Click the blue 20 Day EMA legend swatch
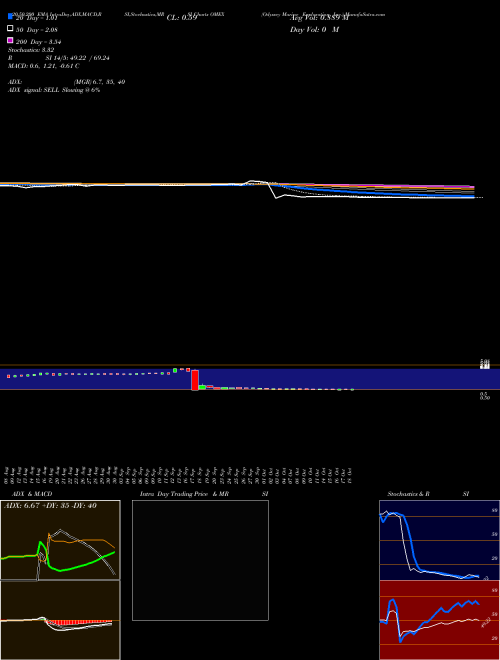 (11, 17)
